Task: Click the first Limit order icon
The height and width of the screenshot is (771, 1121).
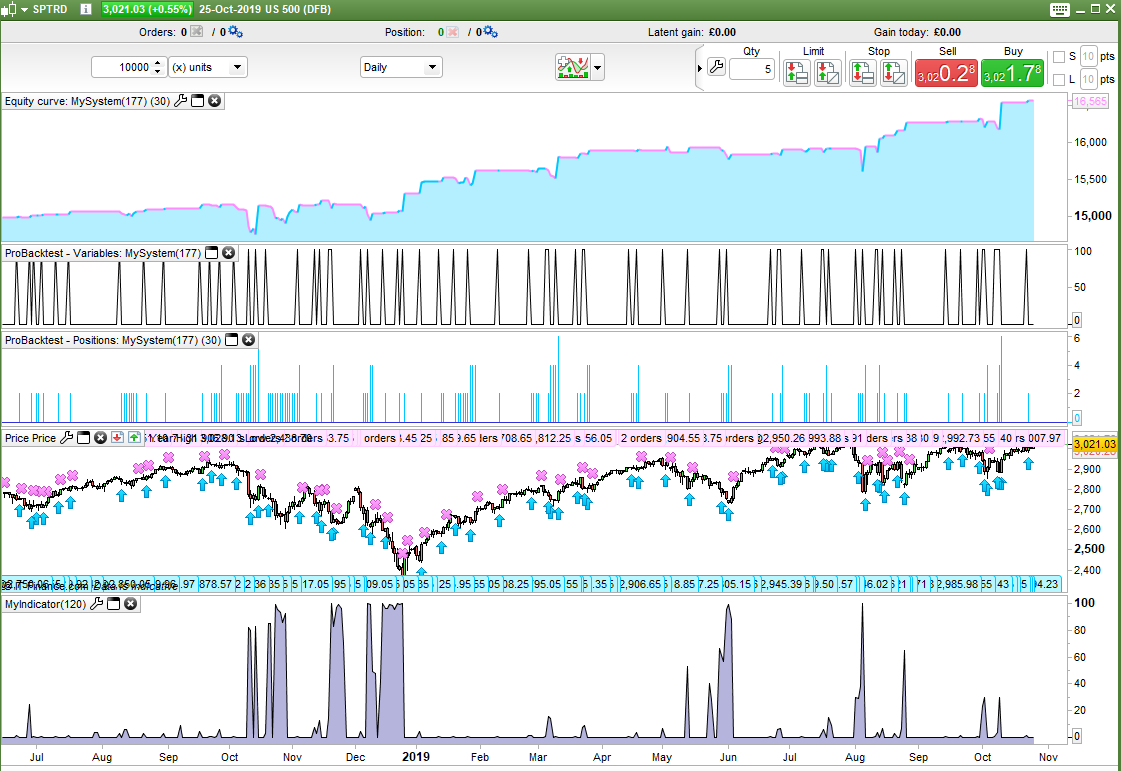Action: coord(796,73)
